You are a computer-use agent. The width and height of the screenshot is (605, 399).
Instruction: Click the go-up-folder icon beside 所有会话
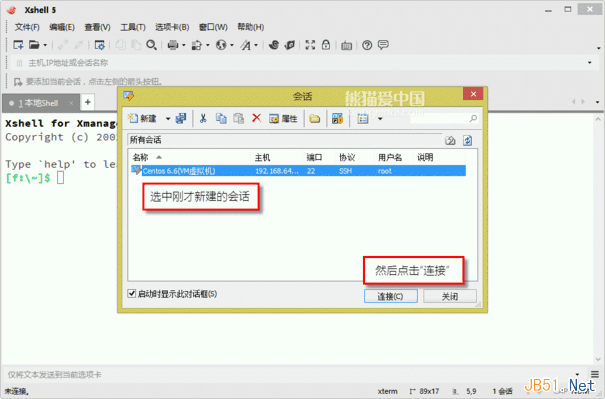(450, 140)
